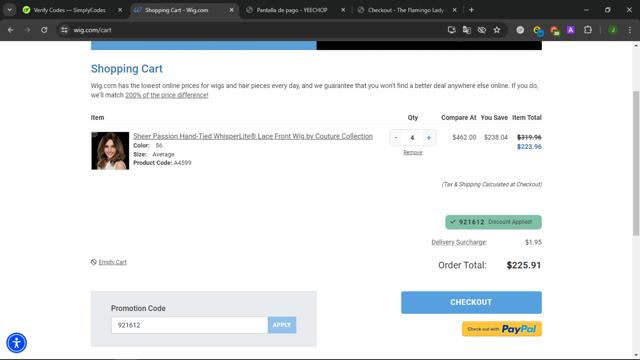
Task: Click the Promotion Code input field
Action: 189,325
